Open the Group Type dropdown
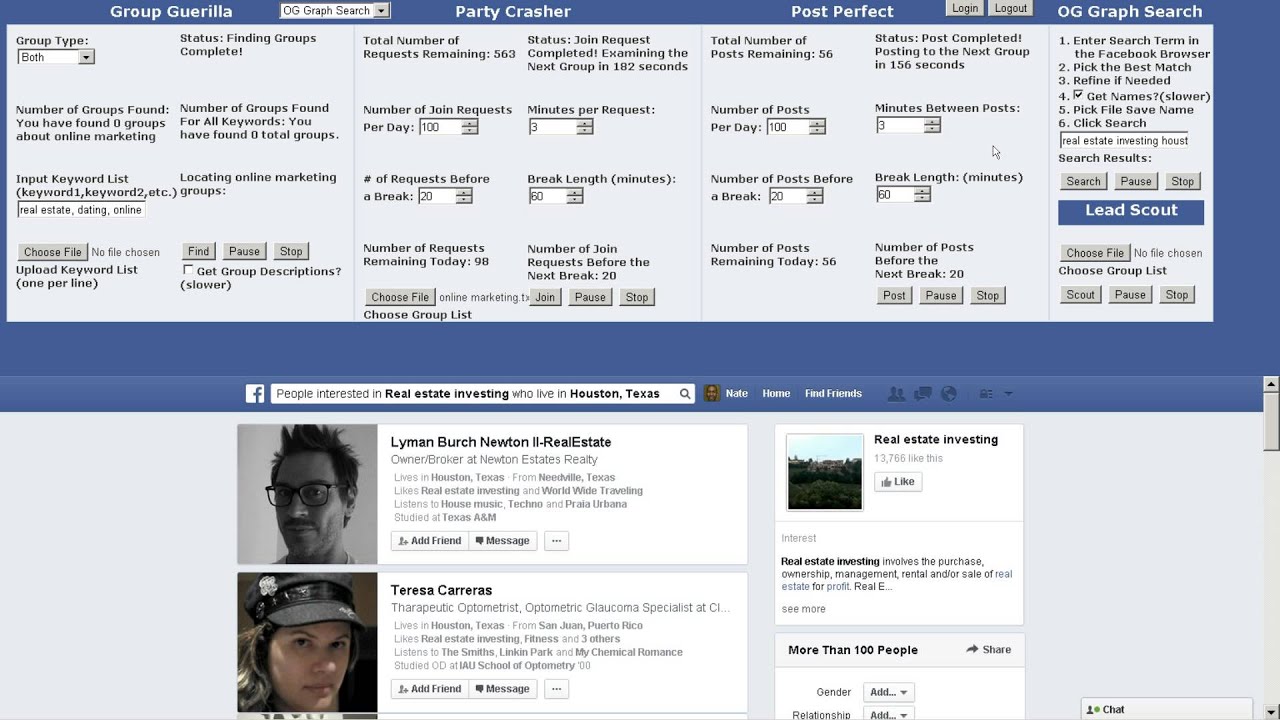Screen dimensions: 1280x720 (56, 57)
